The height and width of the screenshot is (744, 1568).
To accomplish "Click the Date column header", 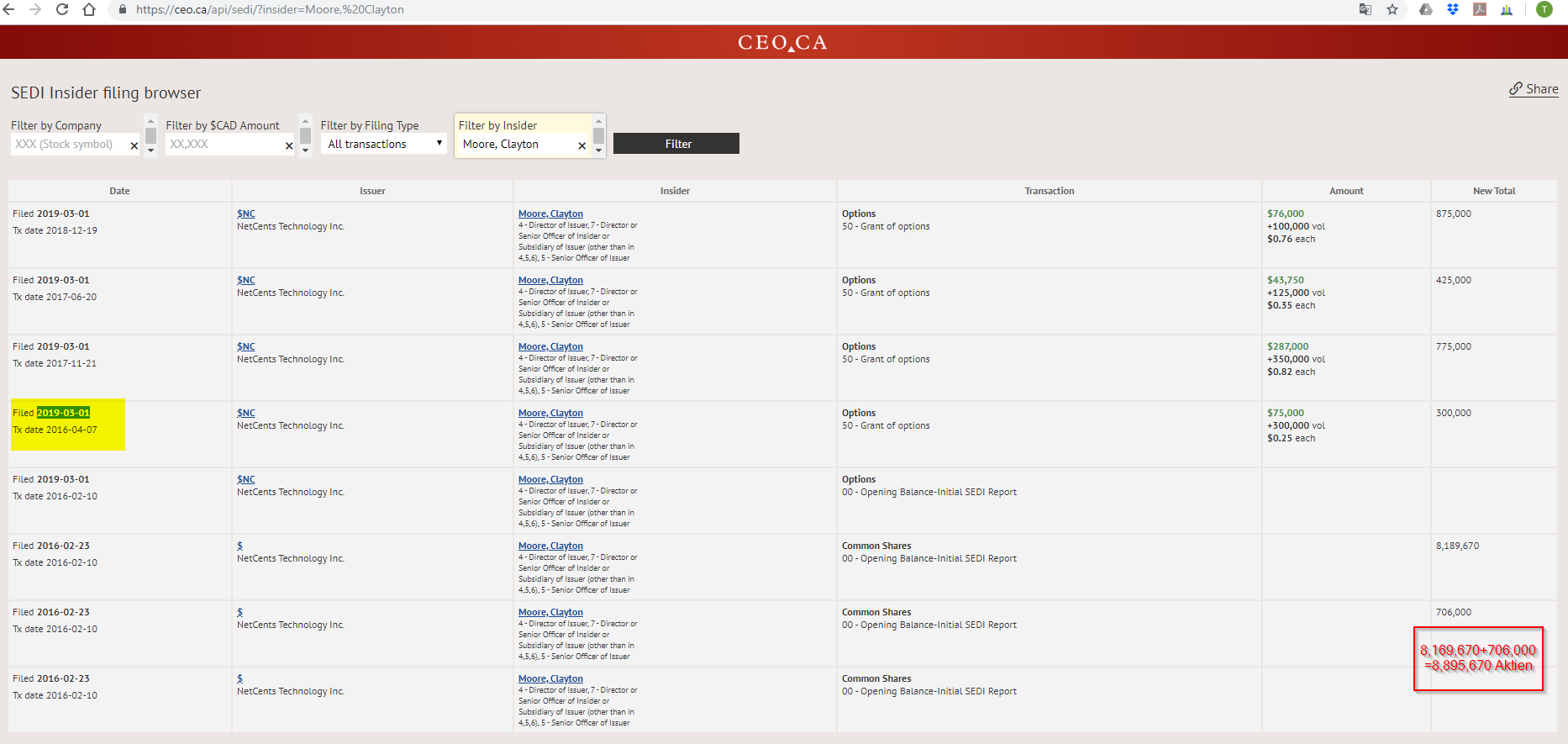I will 120,191.
